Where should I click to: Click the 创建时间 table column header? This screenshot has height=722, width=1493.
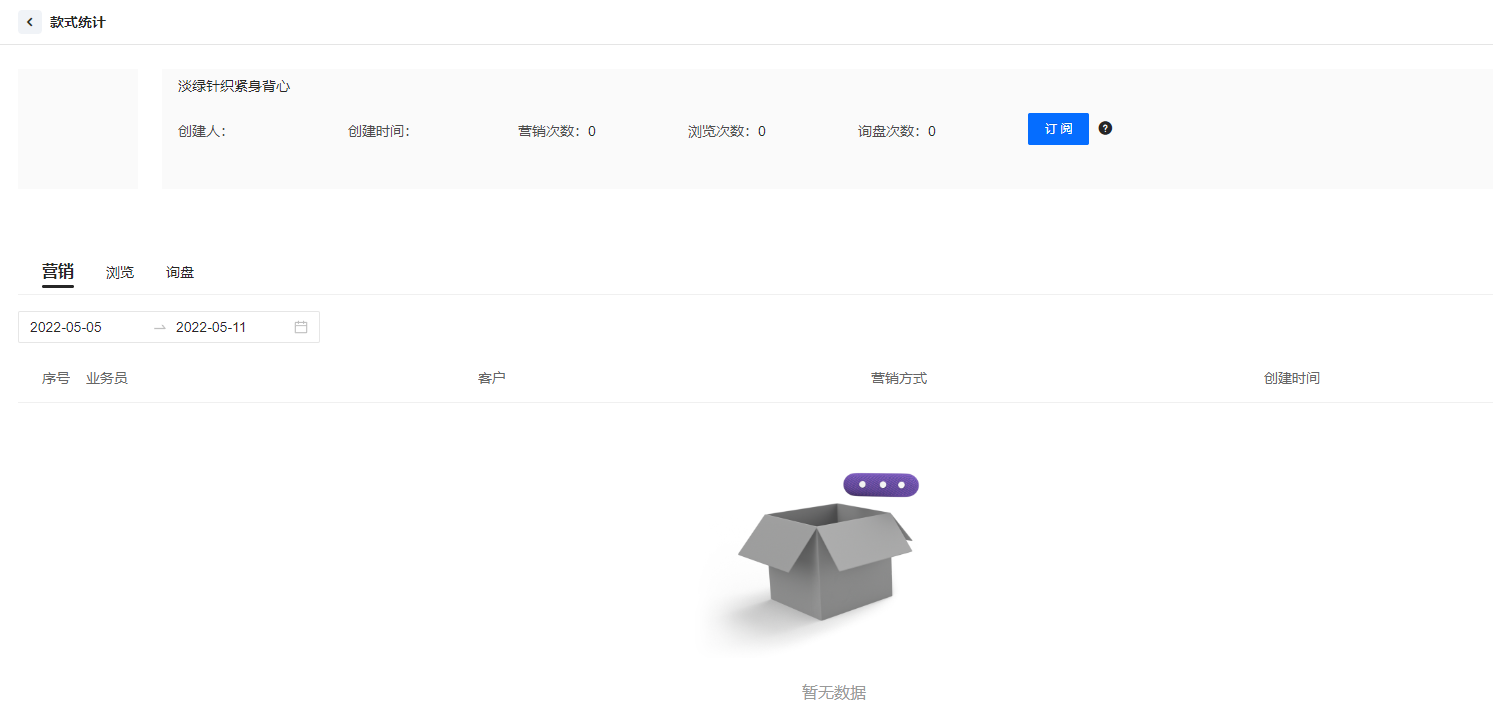coord(1291,378)
